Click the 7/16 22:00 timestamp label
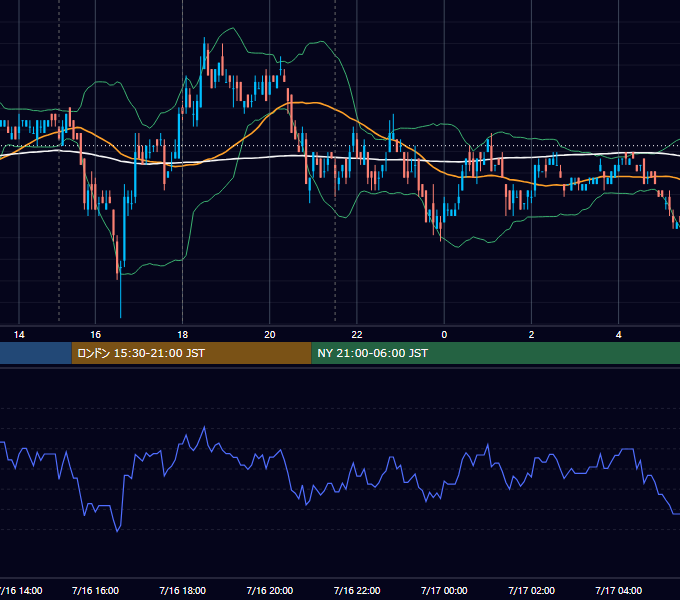680x600 pixels. click(x=357, y=590)
